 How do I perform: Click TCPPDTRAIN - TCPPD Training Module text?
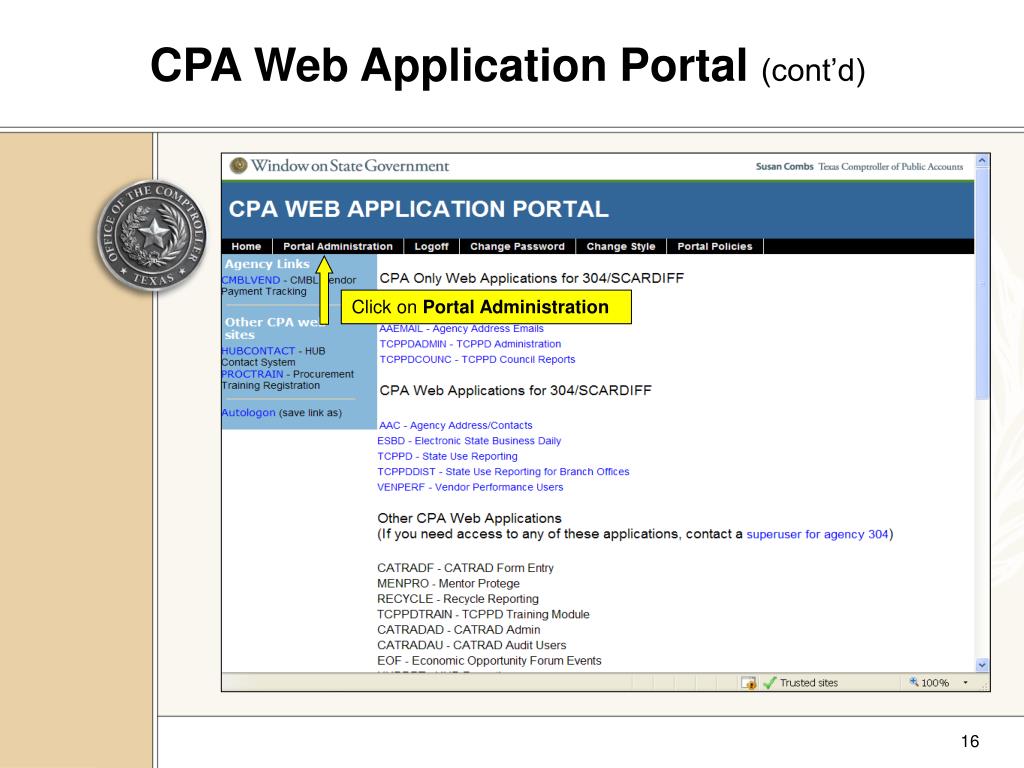pos(483,615)
